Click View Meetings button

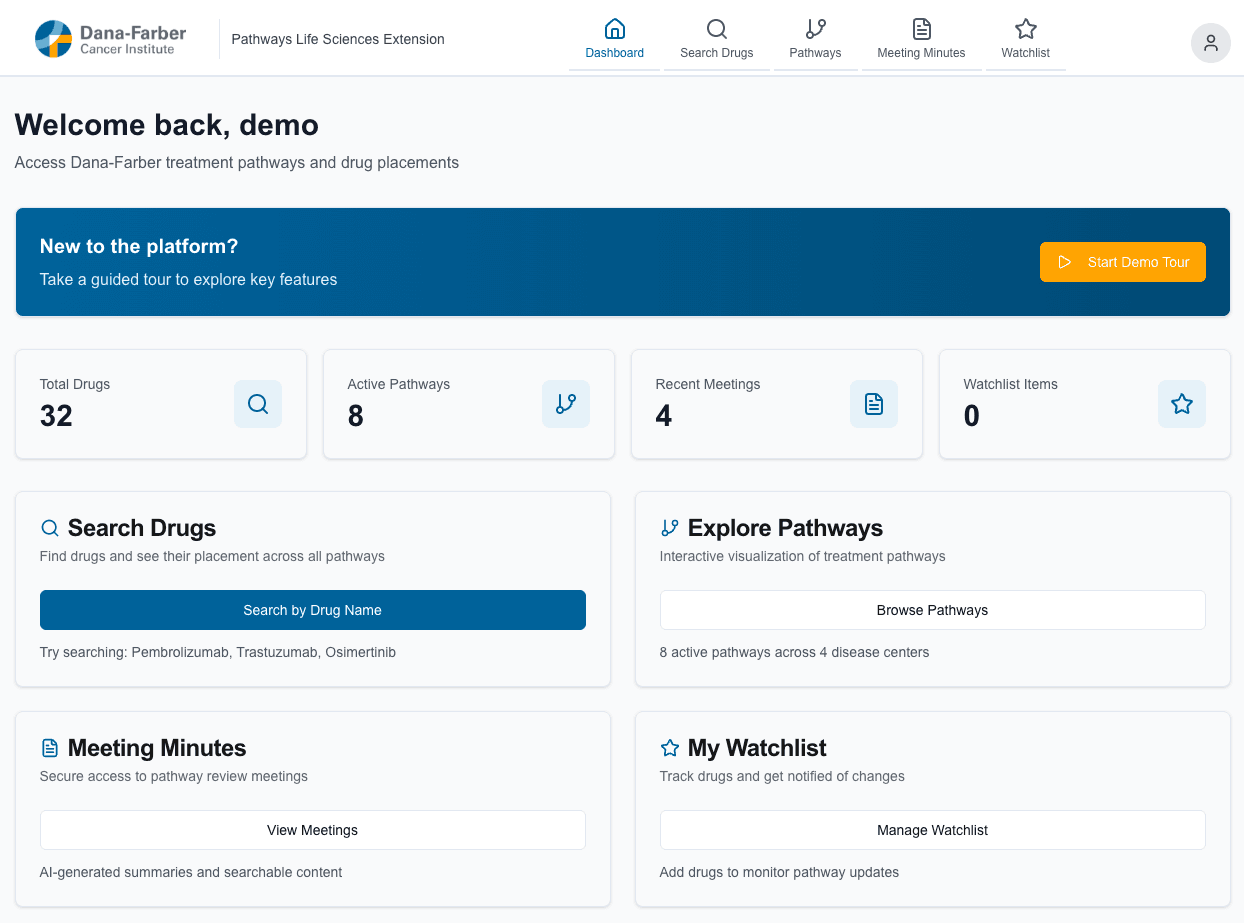point(313,830)
